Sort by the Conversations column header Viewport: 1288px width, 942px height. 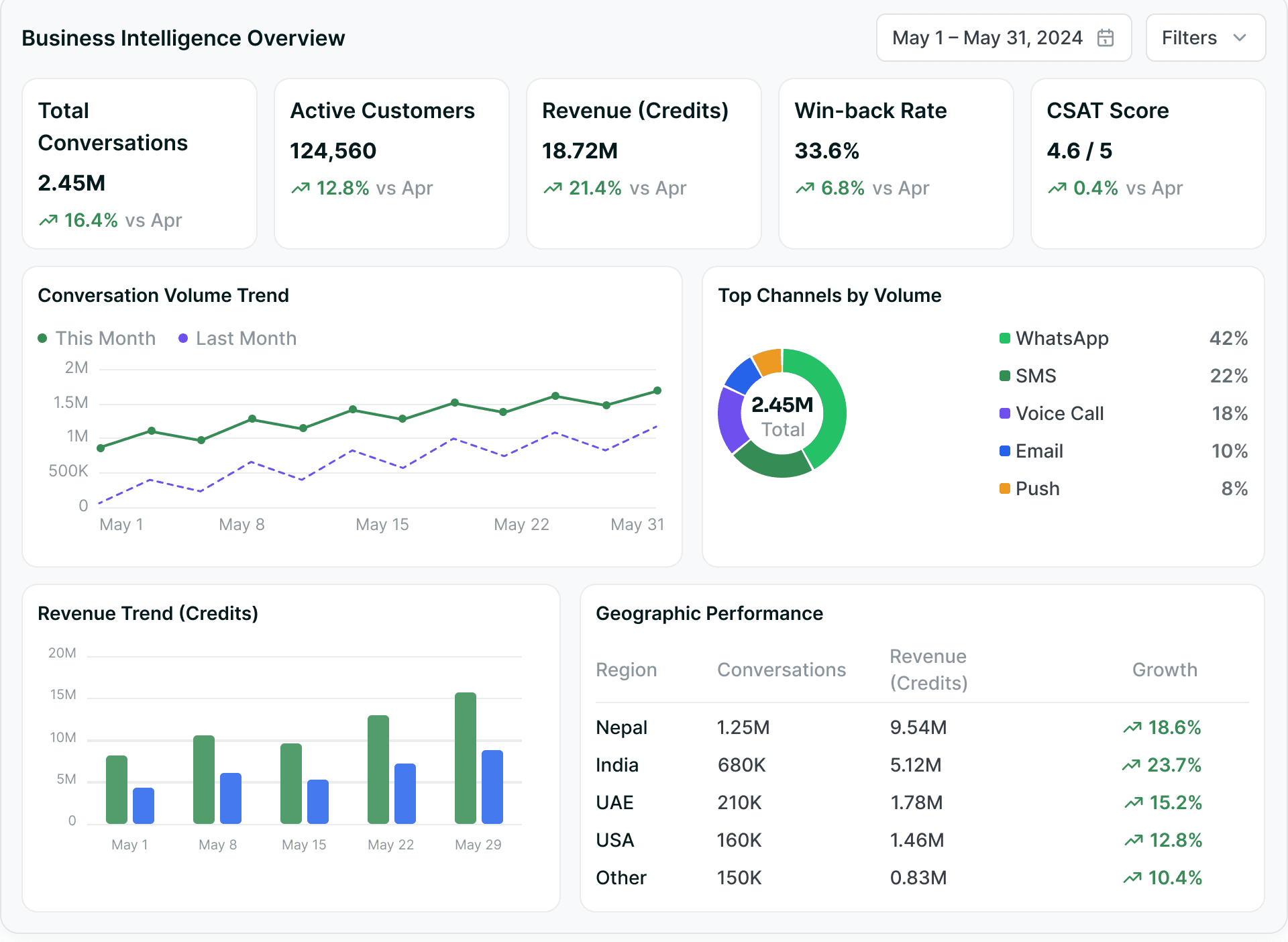point(782,670)
